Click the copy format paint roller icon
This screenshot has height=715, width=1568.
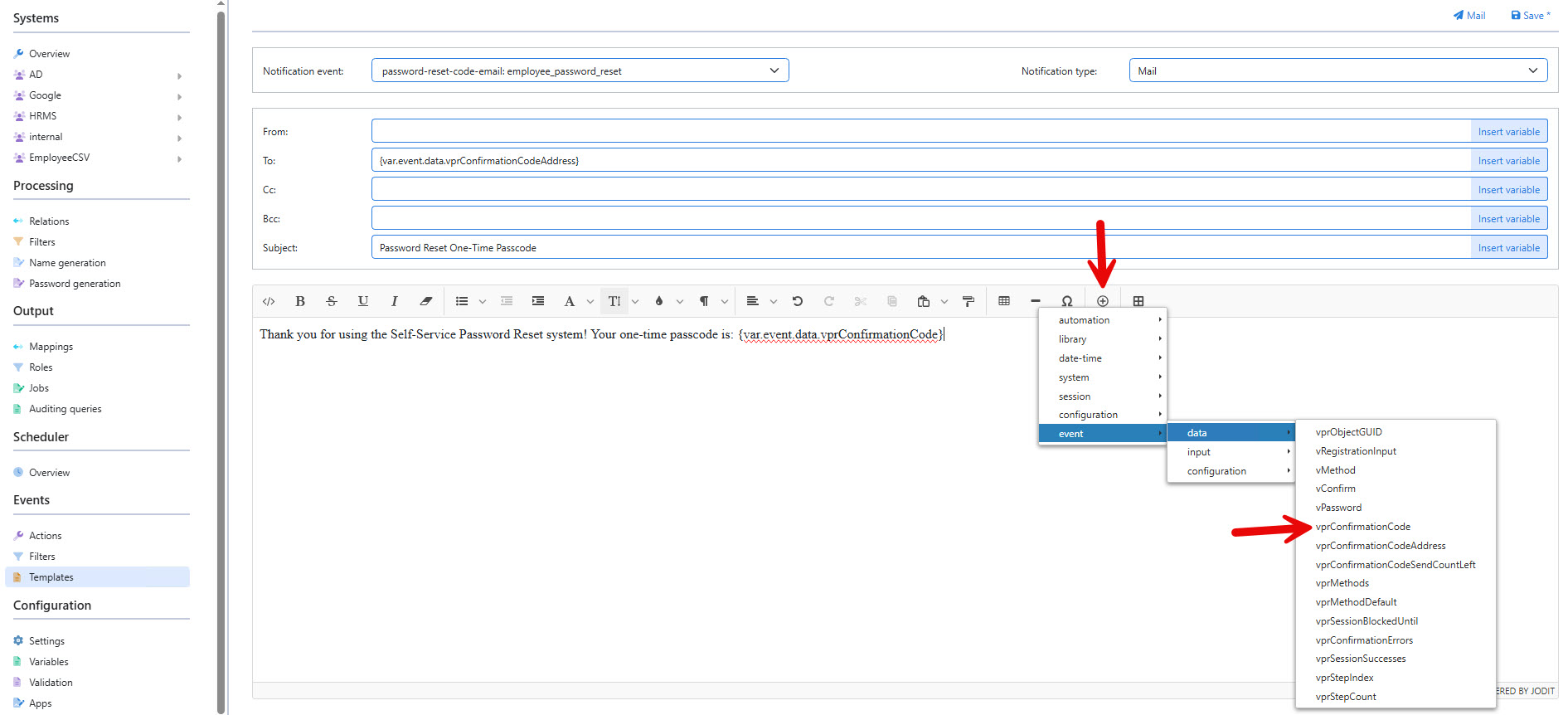tap(968, 301)
